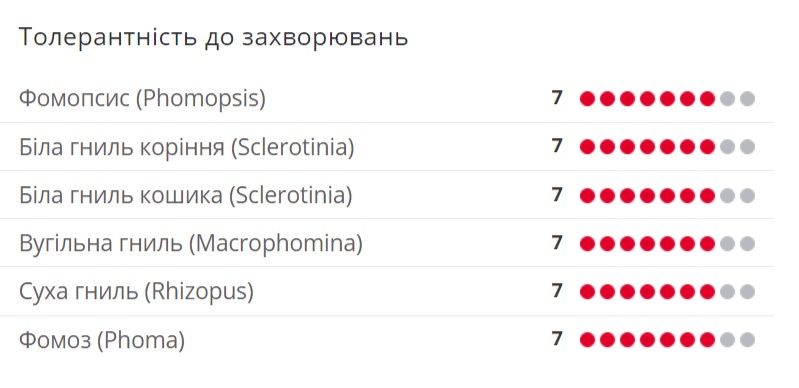Click the last gray dot in Суха гниль row
The width and height of the screenshot is (799, 388).
pyautogui.click(x=747, y=292)
